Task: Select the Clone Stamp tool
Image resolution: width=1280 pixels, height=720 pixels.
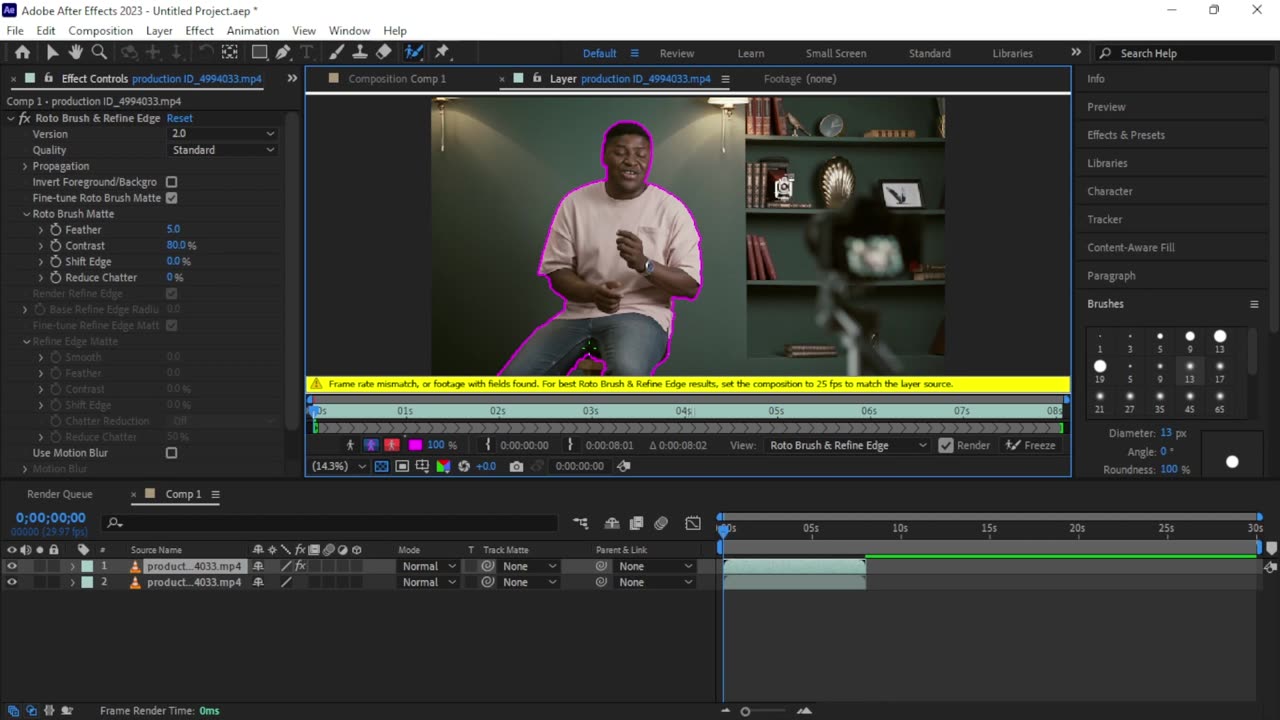Action: click(360, 53)
